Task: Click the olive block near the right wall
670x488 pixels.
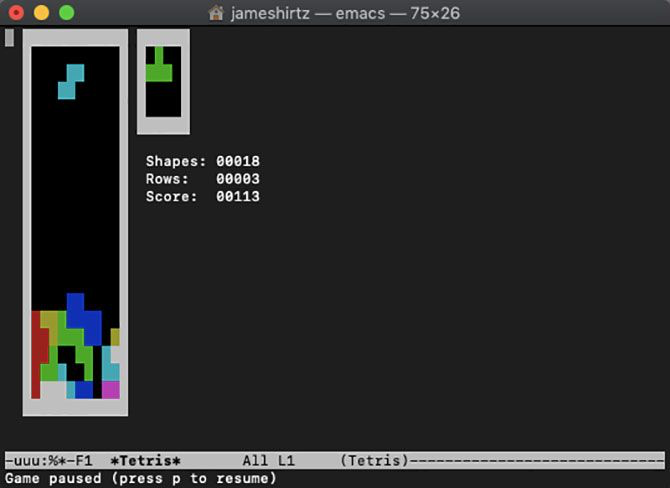Action: pos(115,337)
